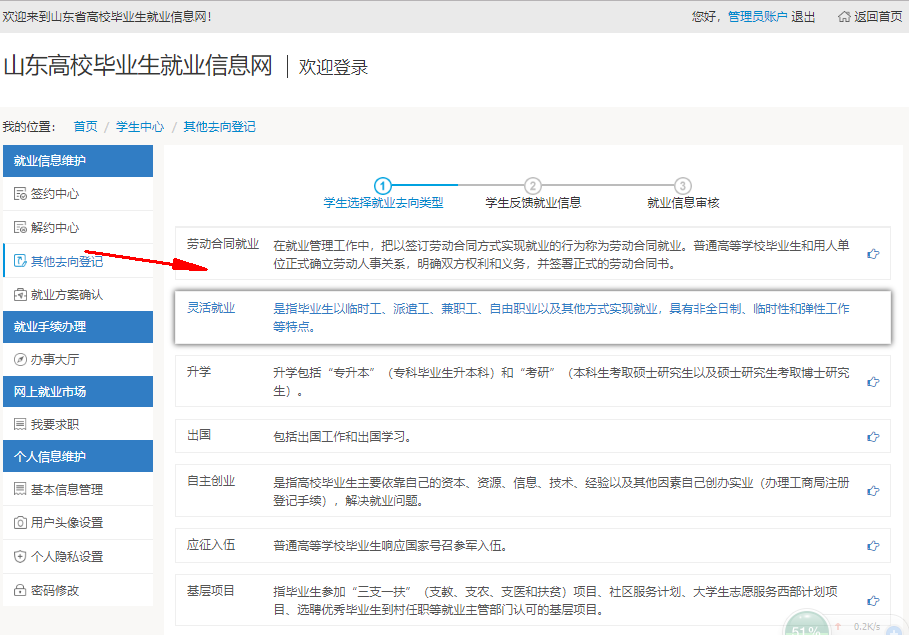Click the 退出 logout link

(803, 17)
